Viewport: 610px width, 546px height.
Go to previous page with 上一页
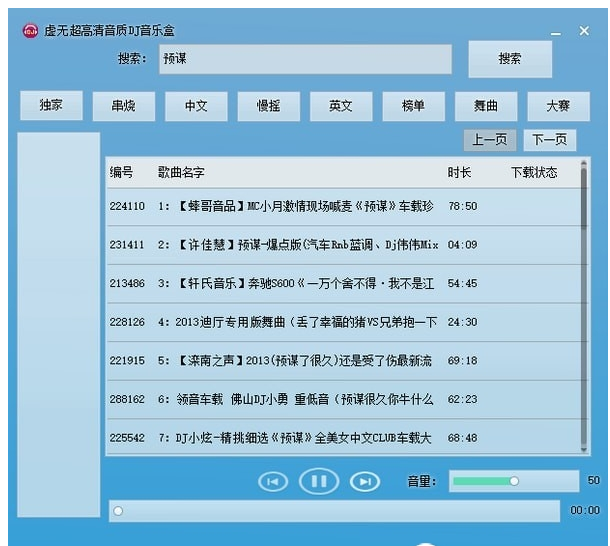tap(490, 140)
